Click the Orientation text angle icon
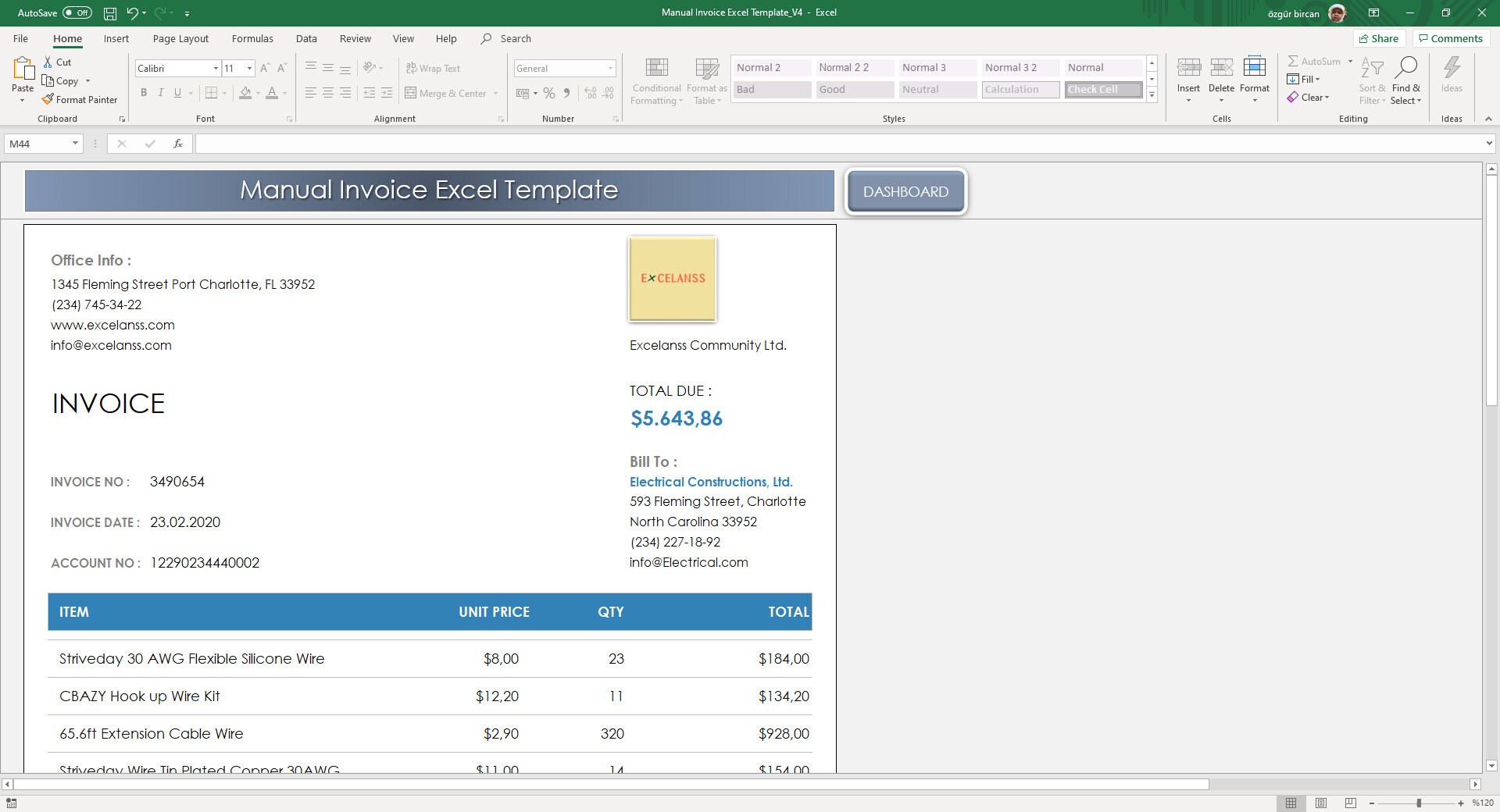 click(370, 68)
